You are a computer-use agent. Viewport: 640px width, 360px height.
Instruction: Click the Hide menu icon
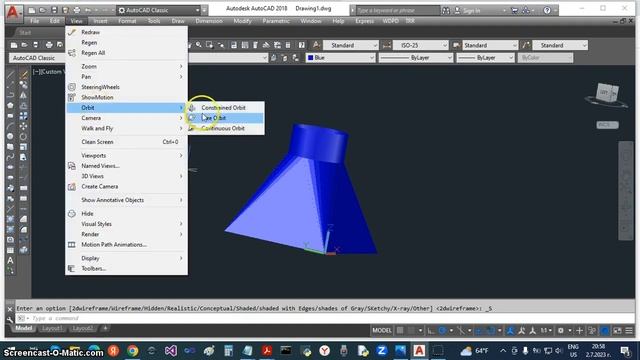point(72,213)
